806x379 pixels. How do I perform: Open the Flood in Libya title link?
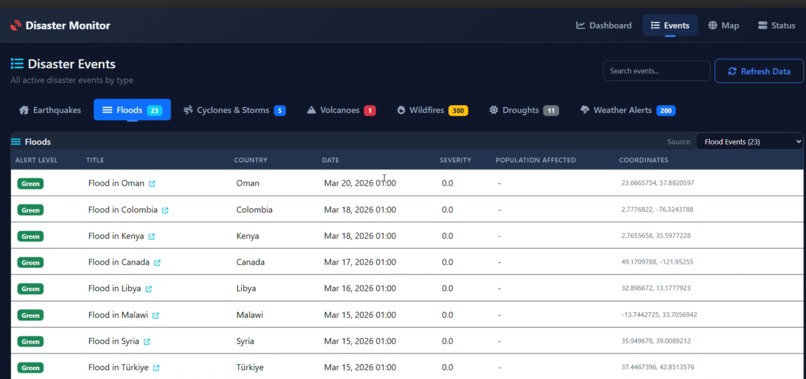[114, 288]
